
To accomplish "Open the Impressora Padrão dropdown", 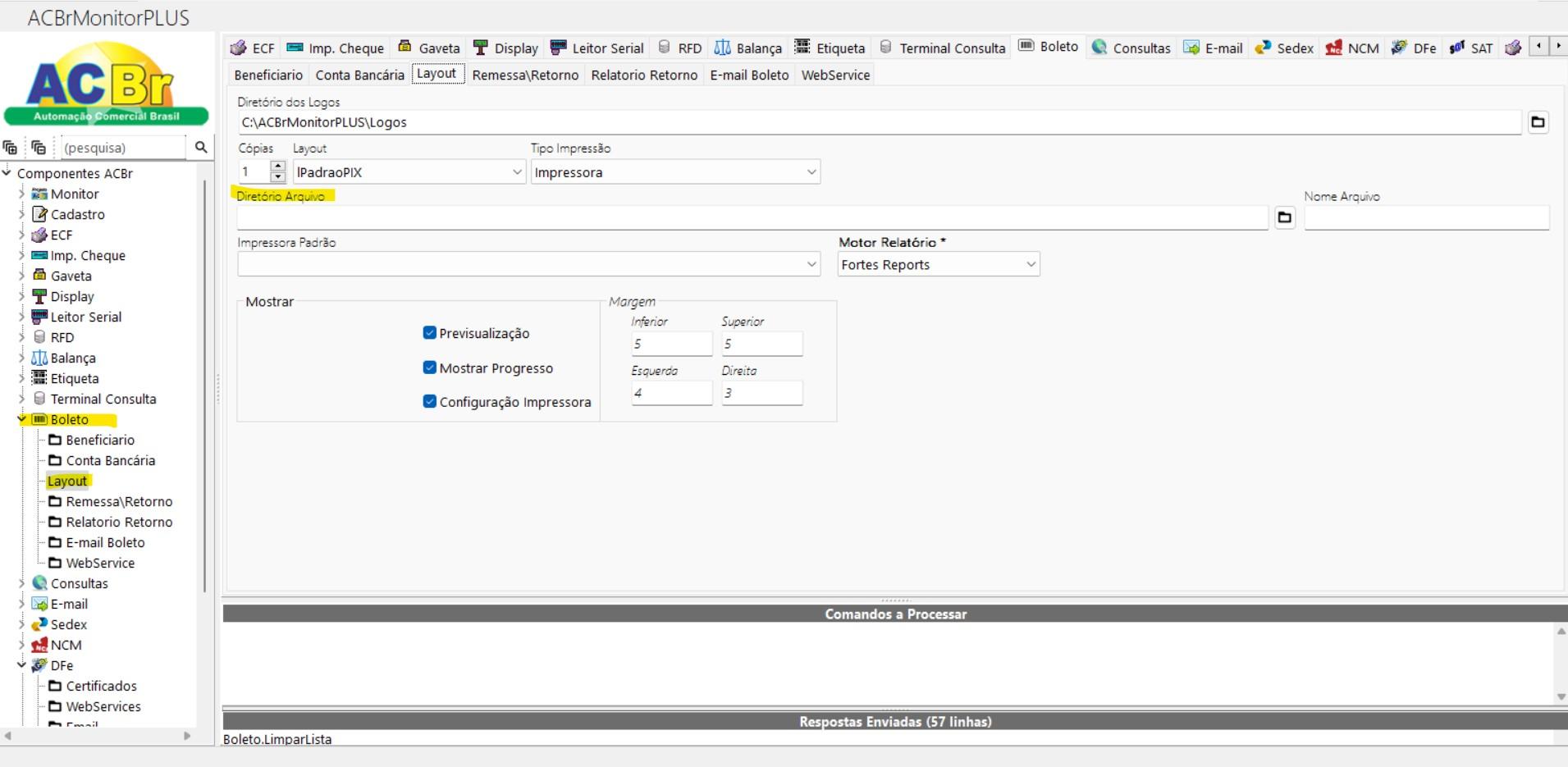I will pyautogui.click(x=811, y=264).
